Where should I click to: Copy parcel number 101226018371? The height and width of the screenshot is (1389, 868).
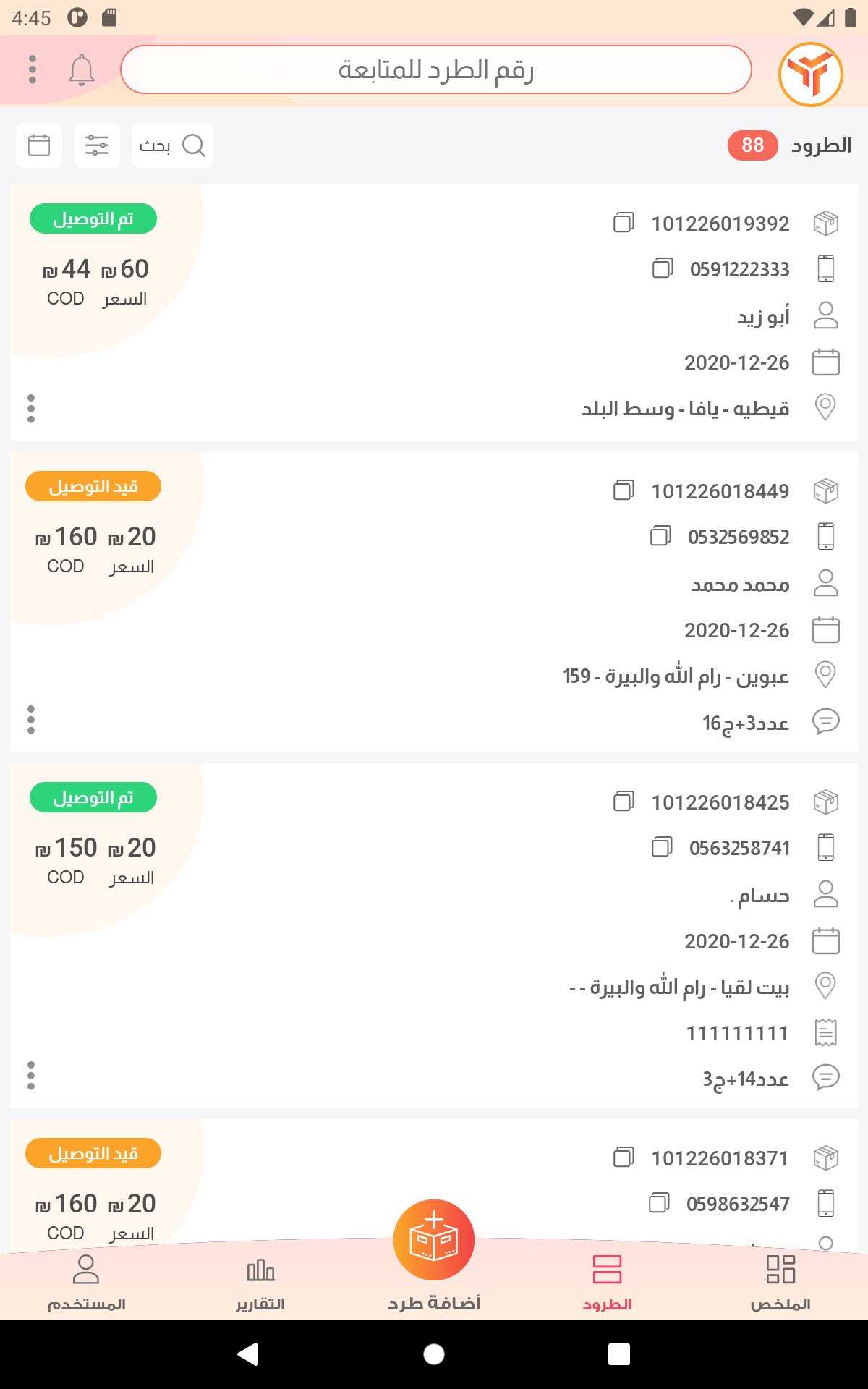point(624,1157)
